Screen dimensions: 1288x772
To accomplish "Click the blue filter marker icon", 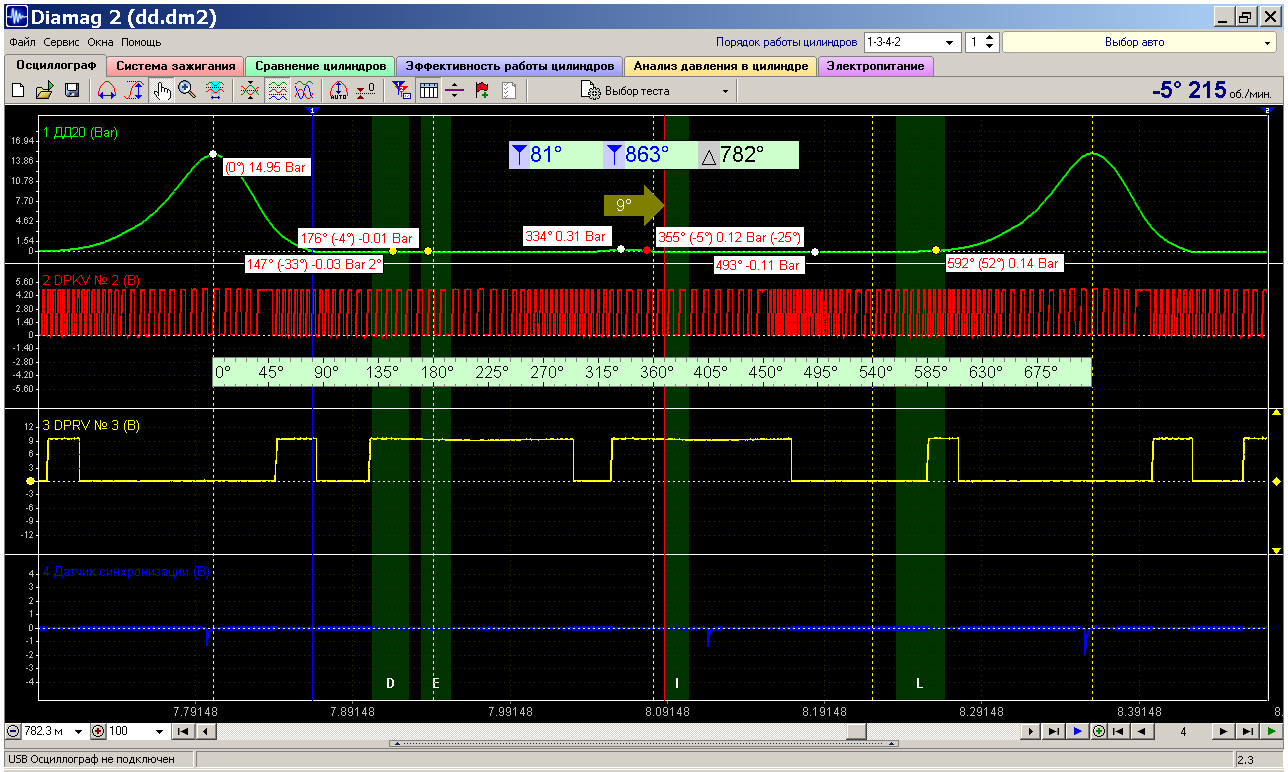I will point(401,91).
